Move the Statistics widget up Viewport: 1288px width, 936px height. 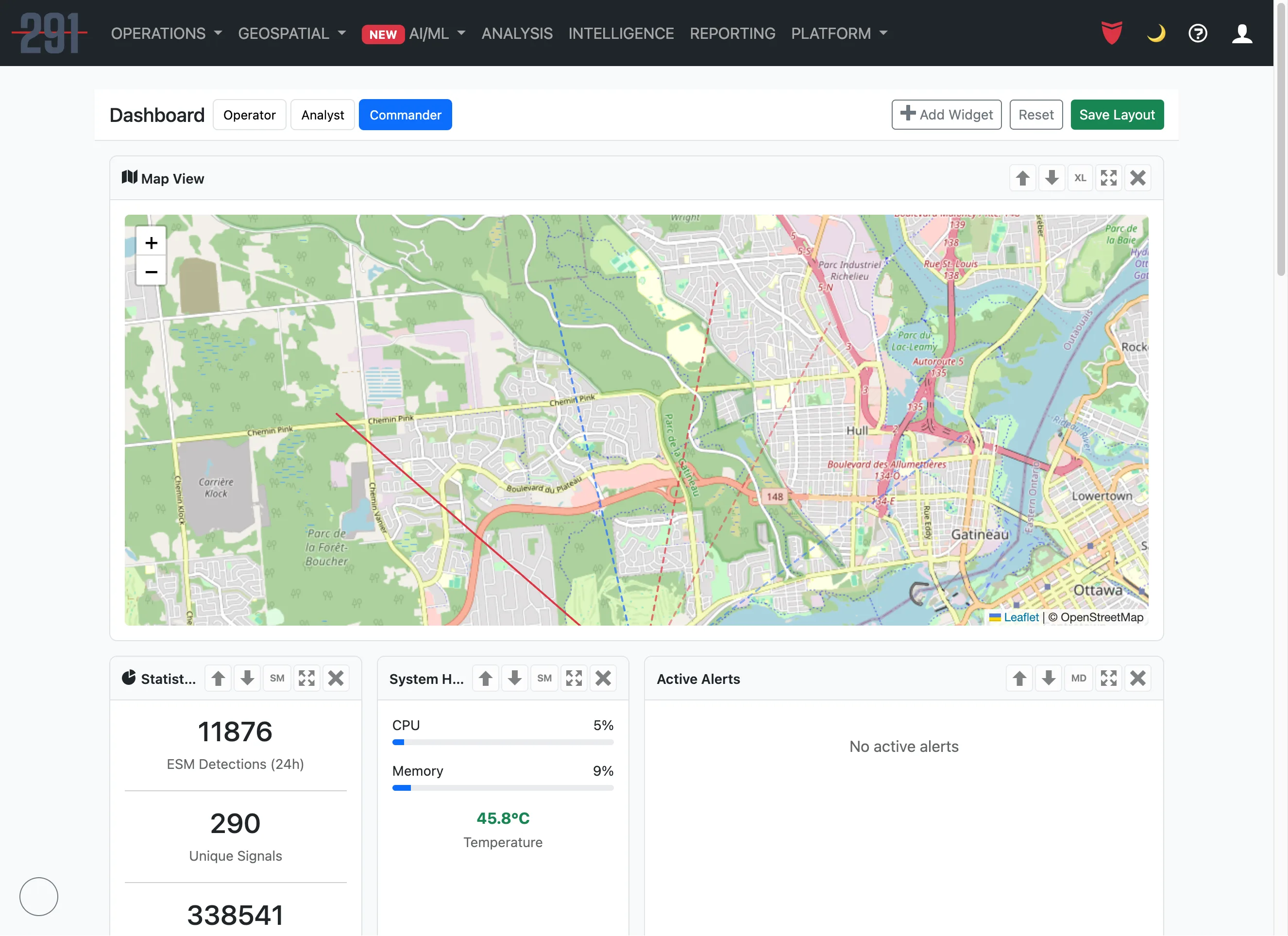(218, 678)
